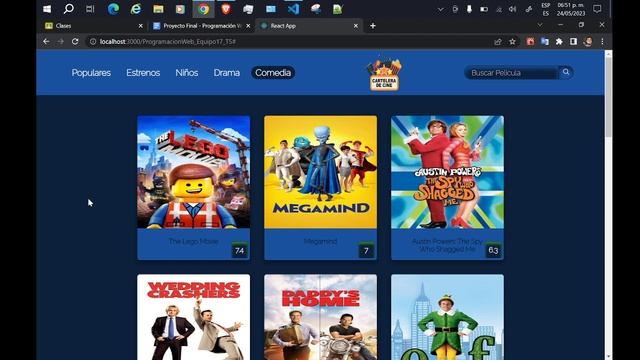Open Task View in the taskbar
The width and height of the screenshot is (640, 360).
(x=90, y=9)
